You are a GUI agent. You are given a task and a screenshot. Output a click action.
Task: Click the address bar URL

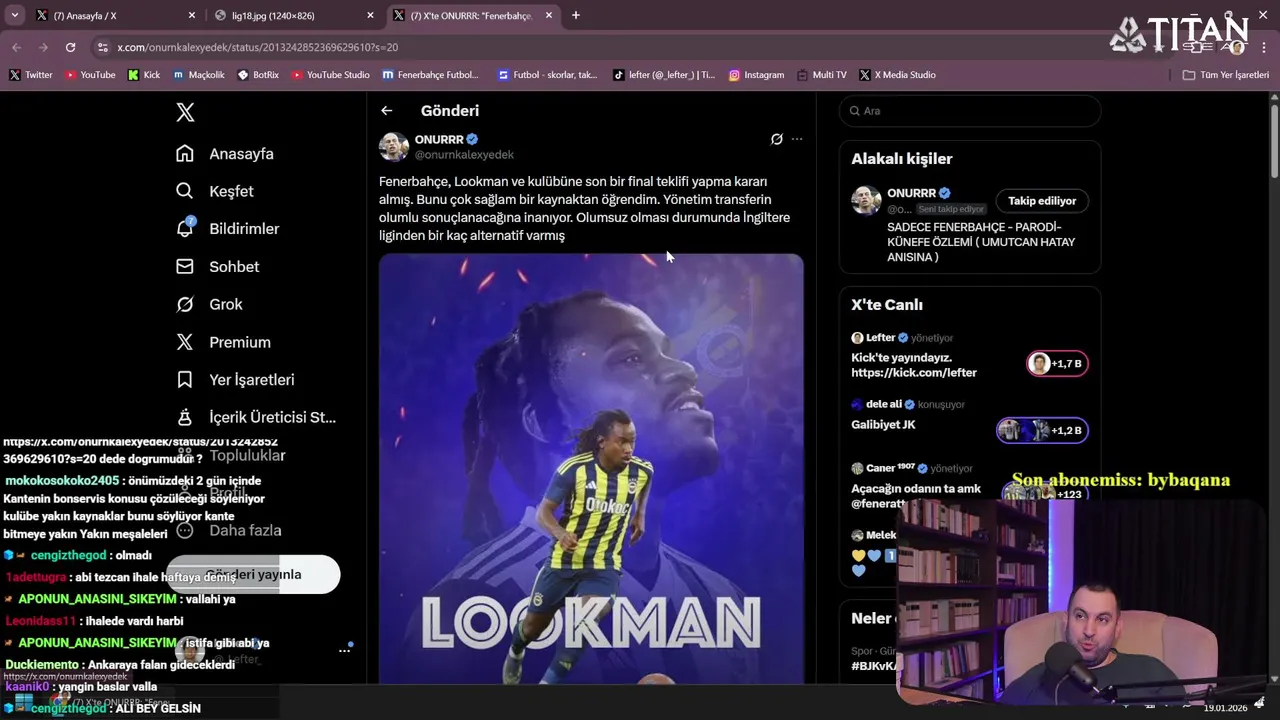coord(257,47)
